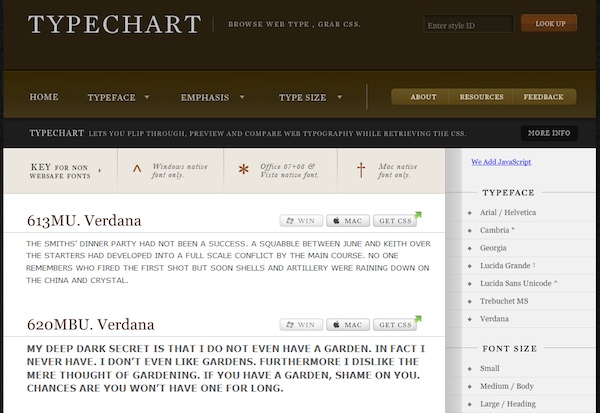Viewport: 600px width, 413px height.
Task: Click the Office/Vista asterisk key symbol
Action: tap(242, 170)
